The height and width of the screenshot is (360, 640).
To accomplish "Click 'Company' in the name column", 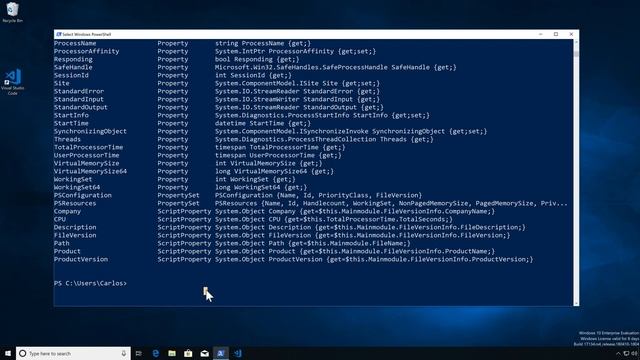I will [x=67, y=211].
